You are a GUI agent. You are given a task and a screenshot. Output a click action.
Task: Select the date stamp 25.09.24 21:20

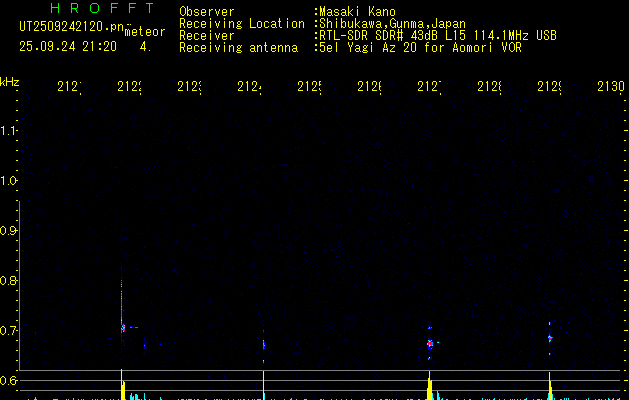[x=68, y=47]
